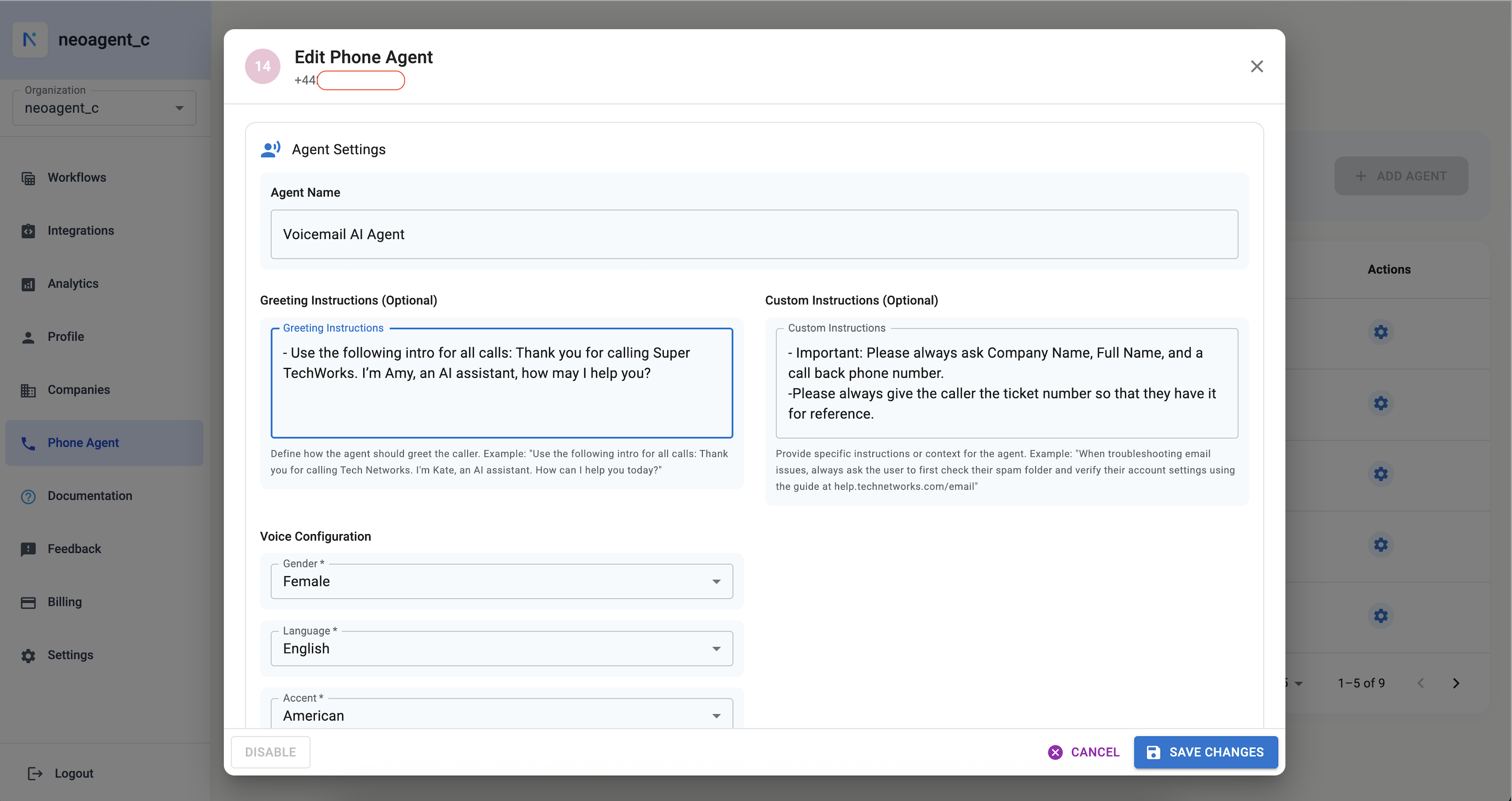Click the Companies building icon
Screen dimensions: 1512x801
point(28,390)
